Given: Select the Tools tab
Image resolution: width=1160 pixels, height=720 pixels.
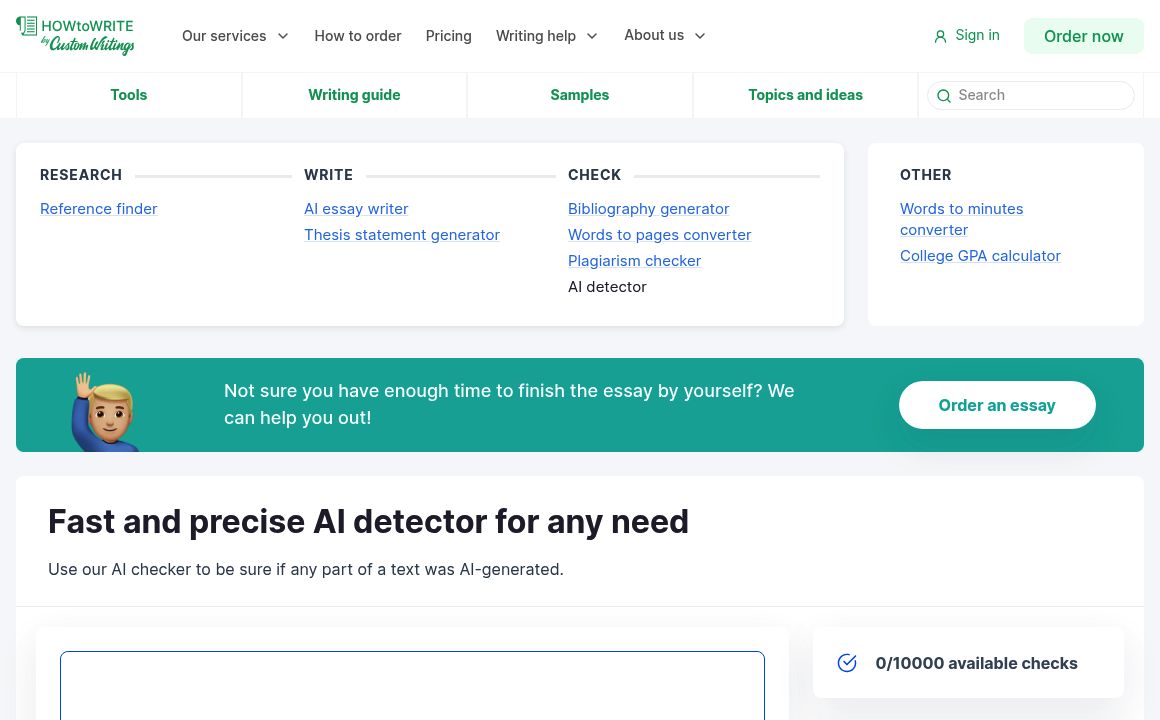Looking at the screenshot, I should [128, 95].
